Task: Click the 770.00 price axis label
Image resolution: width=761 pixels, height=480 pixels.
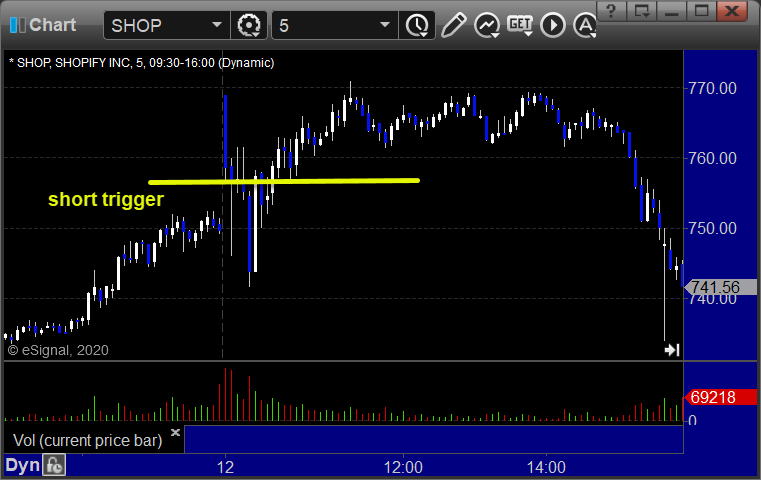Action: [712, 88]
